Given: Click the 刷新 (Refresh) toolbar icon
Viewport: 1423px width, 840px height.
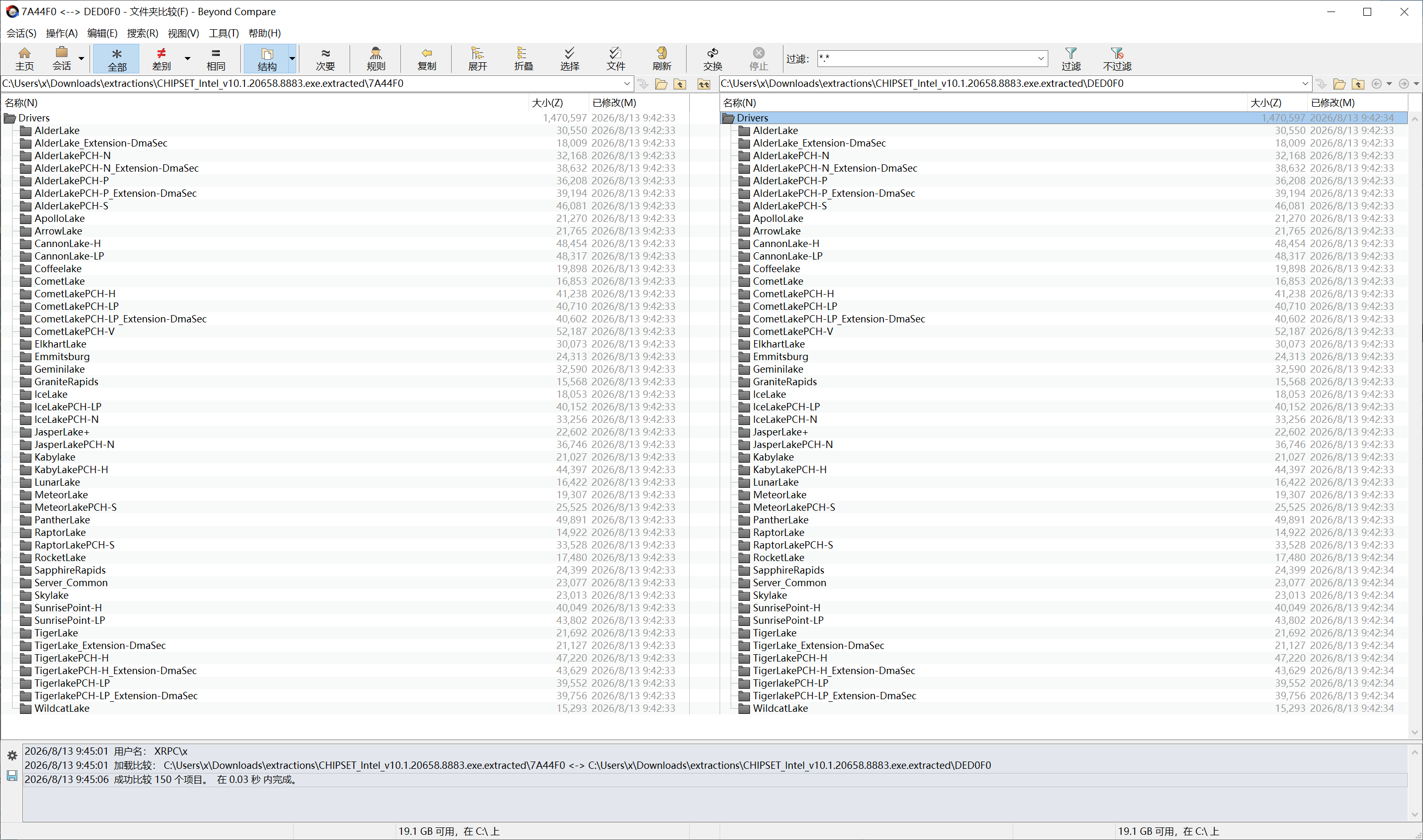Looking at the screenshot, I should (662, 59).
